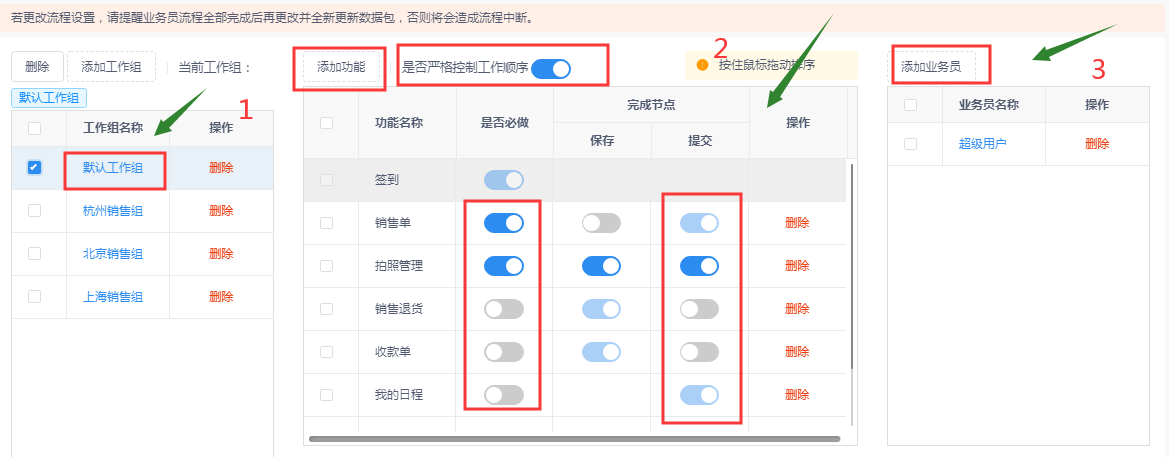Click the horizontal scrollbar under function table
1169x457 pixels.
click(574, 439)
